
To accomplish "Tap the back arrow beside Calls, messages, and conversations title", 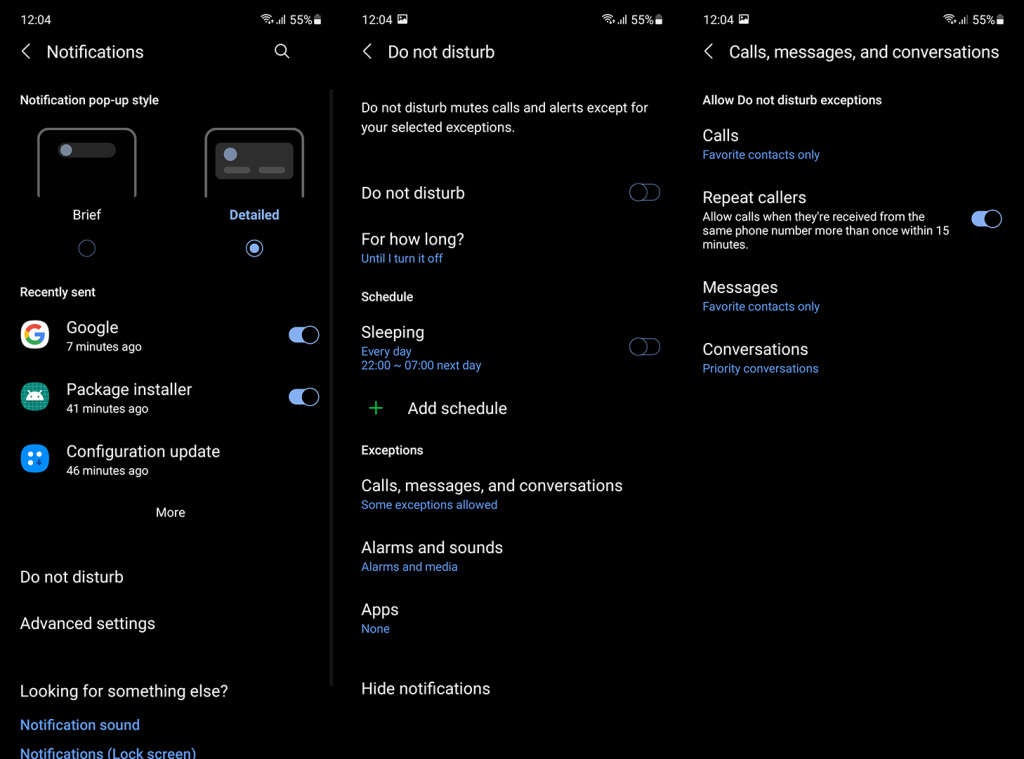I will [x=709, y=52].
